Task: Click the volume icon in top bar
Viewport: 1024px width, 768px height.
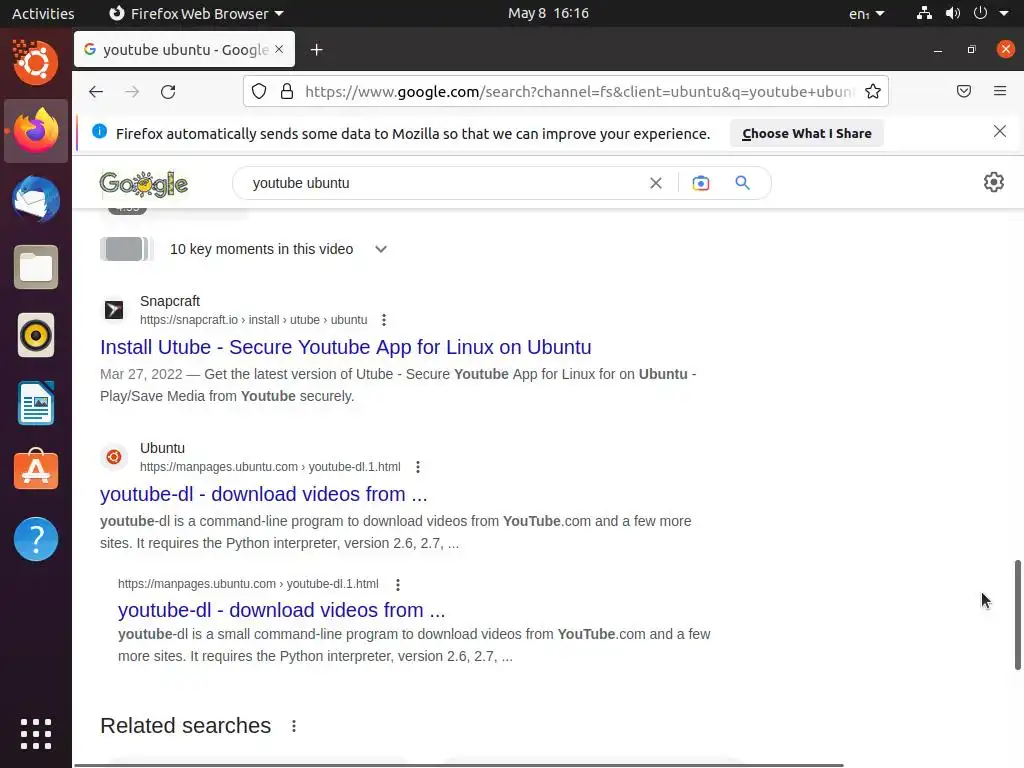Action: pyautogui.click(x=953, y=13)
